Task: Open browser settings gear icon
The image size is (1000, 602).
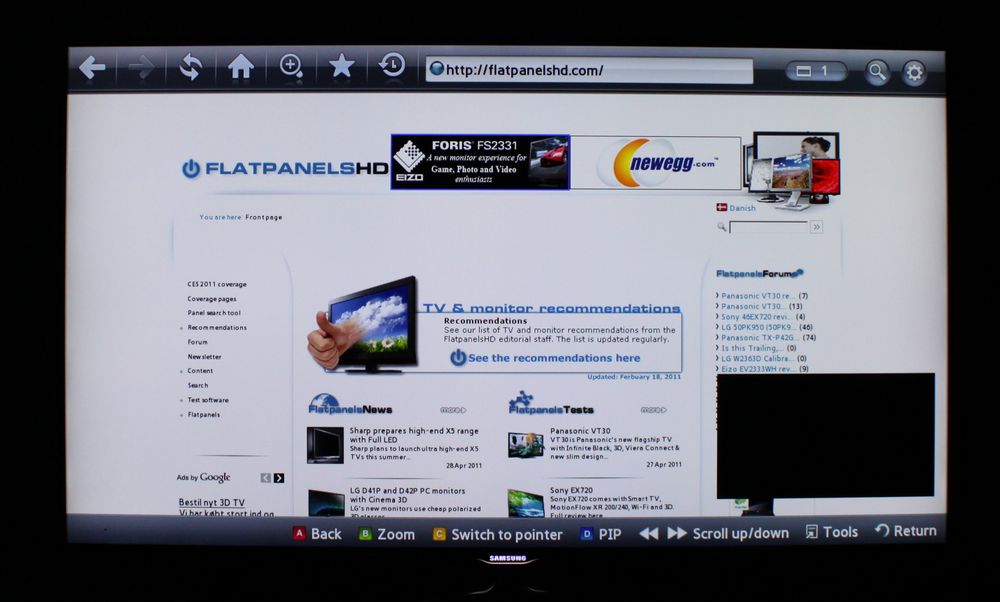Action: 914,73
